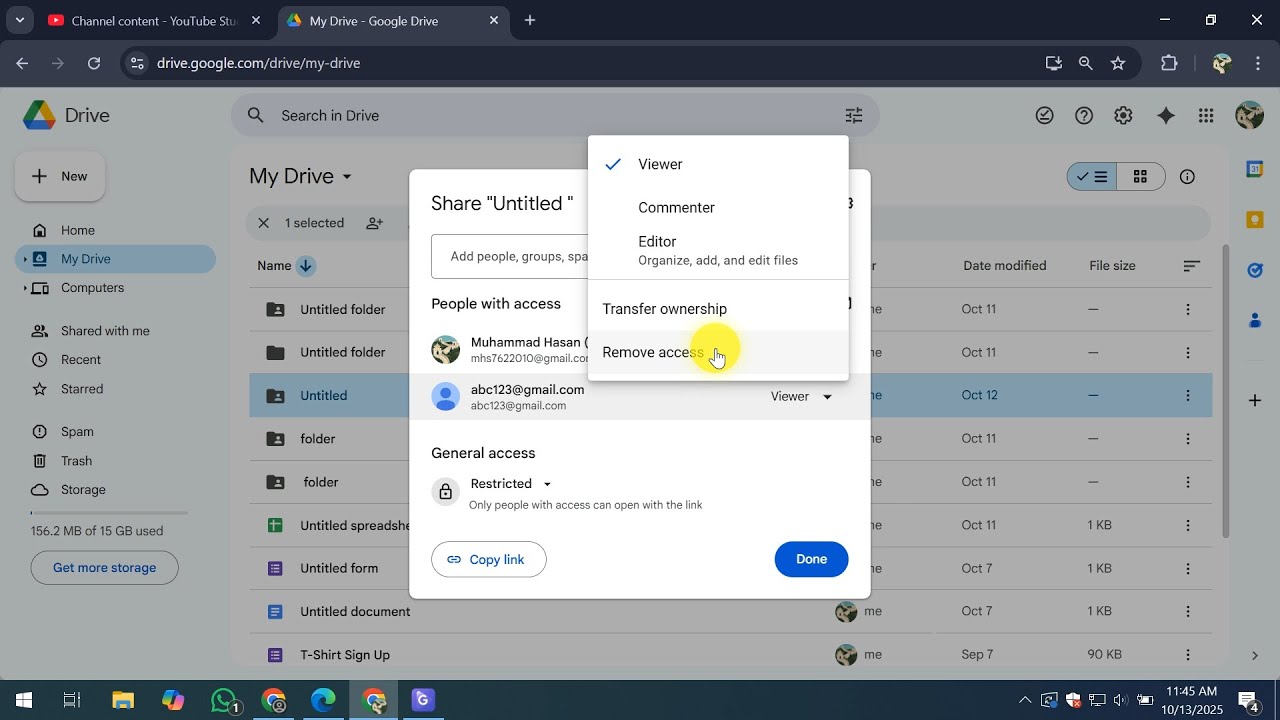Screen dimensions: 1280x720
Task: Open offline ready status icon
Action: coord(1044,116)
